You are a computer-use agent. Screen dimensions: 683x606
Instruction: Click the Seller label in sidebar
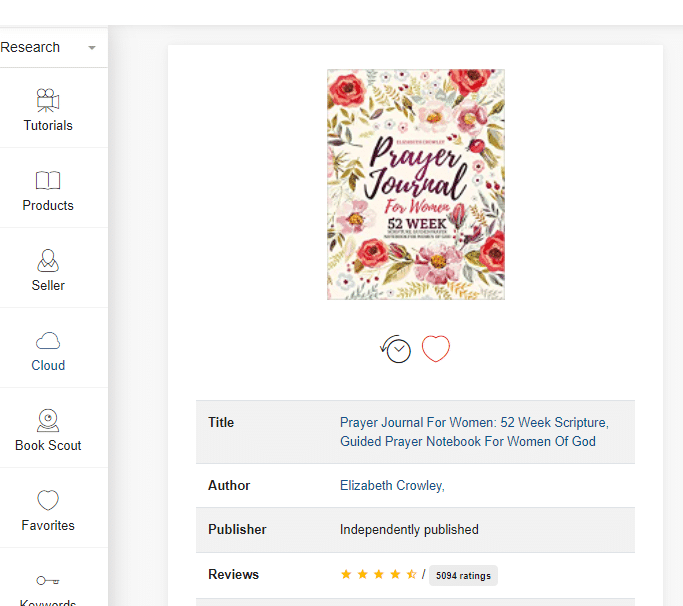click(x=48, y=285)
